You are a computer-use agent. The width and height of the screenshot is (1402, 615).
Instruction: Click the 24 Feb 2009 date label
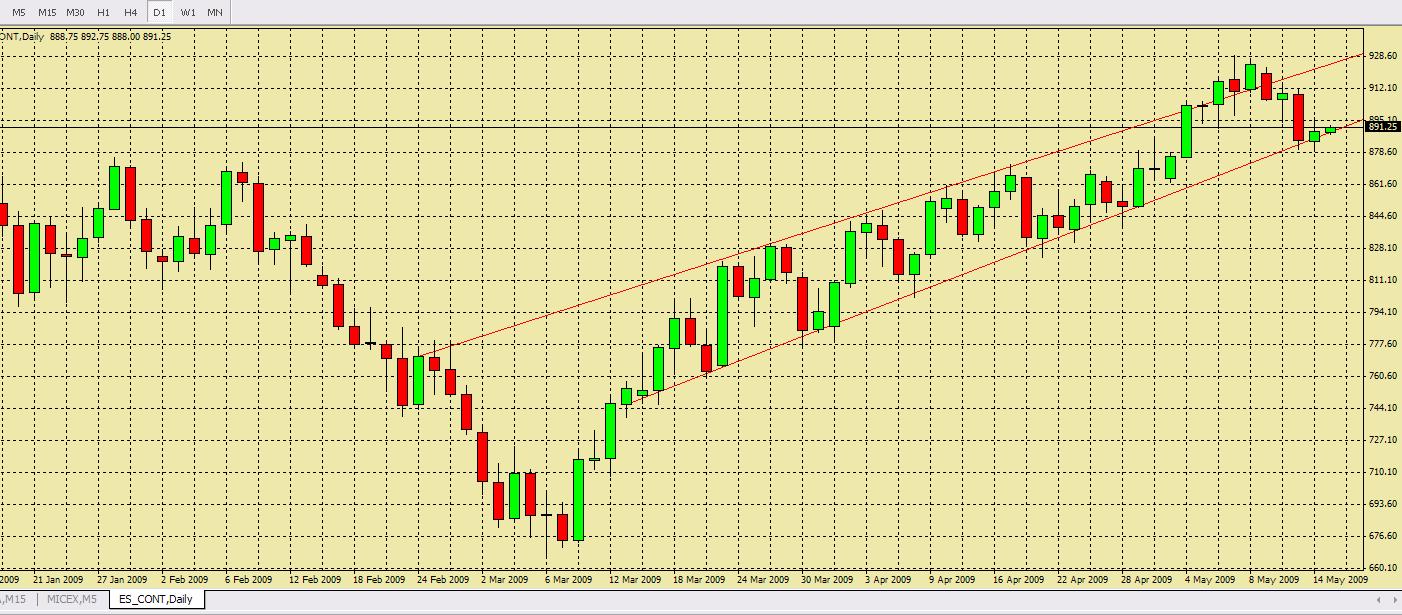[443, 579]
